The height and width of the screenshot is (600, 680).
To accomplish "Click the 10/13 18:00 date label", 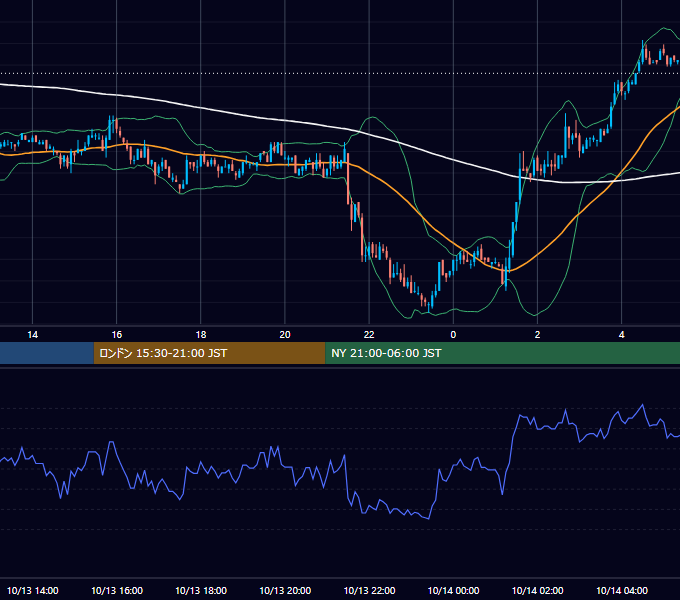I will point(201,590).
